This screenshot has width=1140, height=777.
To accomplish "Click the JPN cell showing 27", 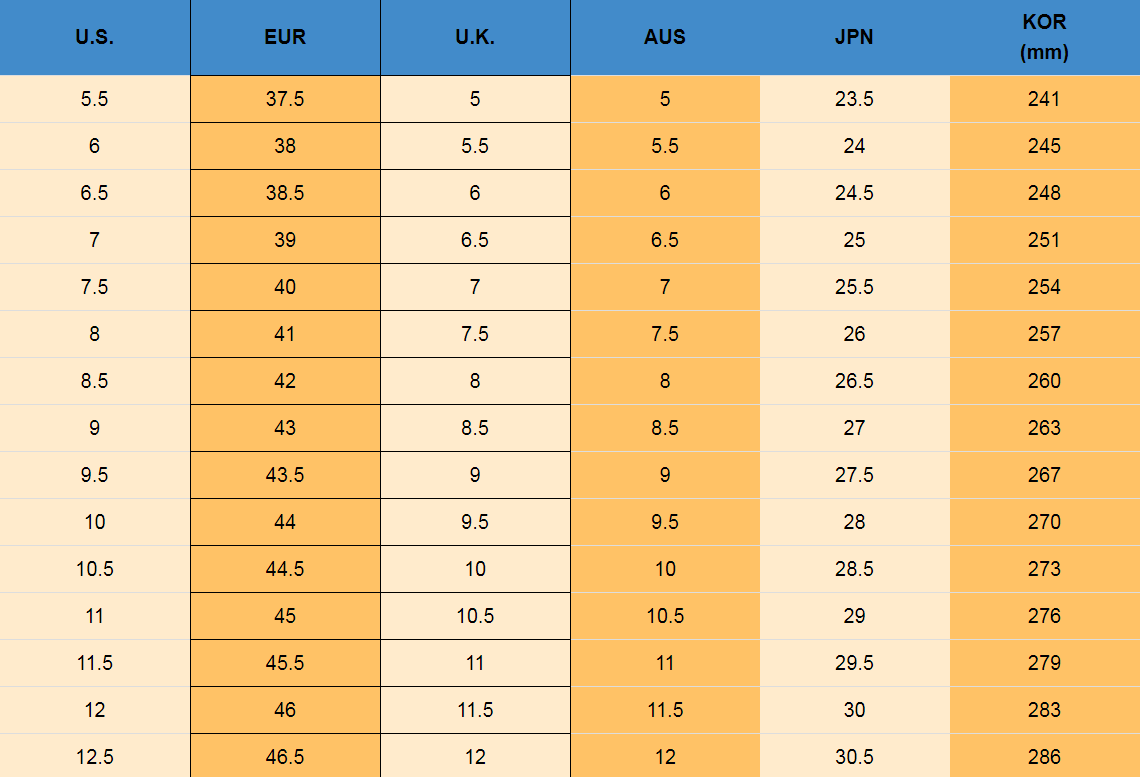I will pos(854,428).
